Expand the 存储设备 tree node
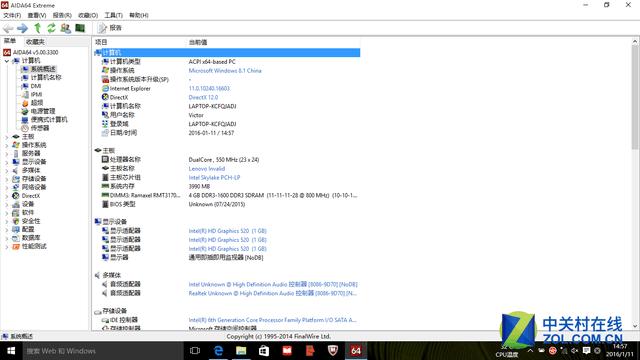 7,179
